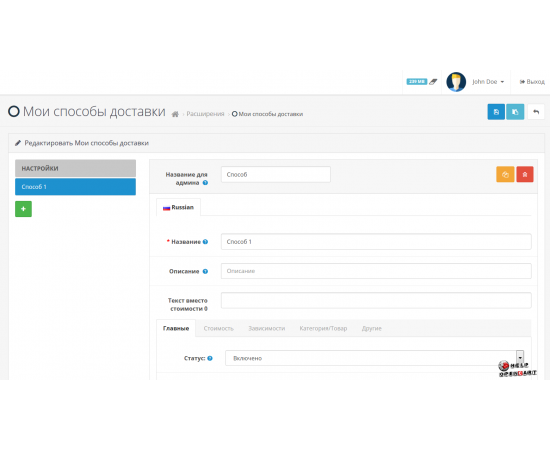Screen dimensions: 550x450
Task: Click the Название для админа input
Action: (x=276, y=174)
